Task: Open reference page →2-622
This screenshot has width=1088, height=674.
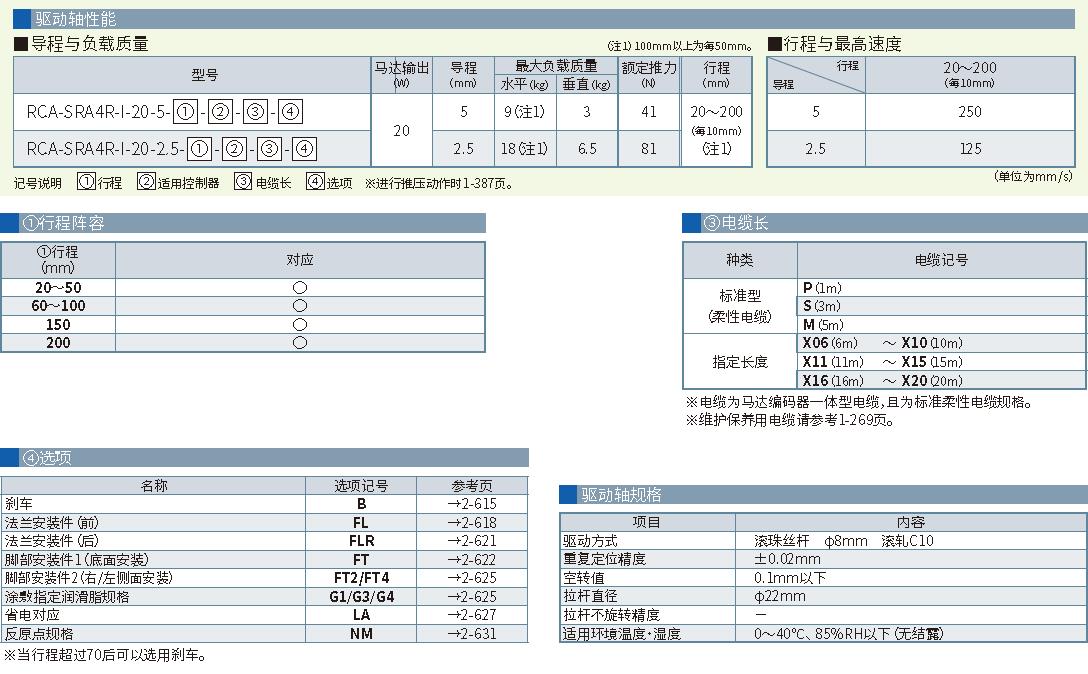Action: [x=472, y=559]
